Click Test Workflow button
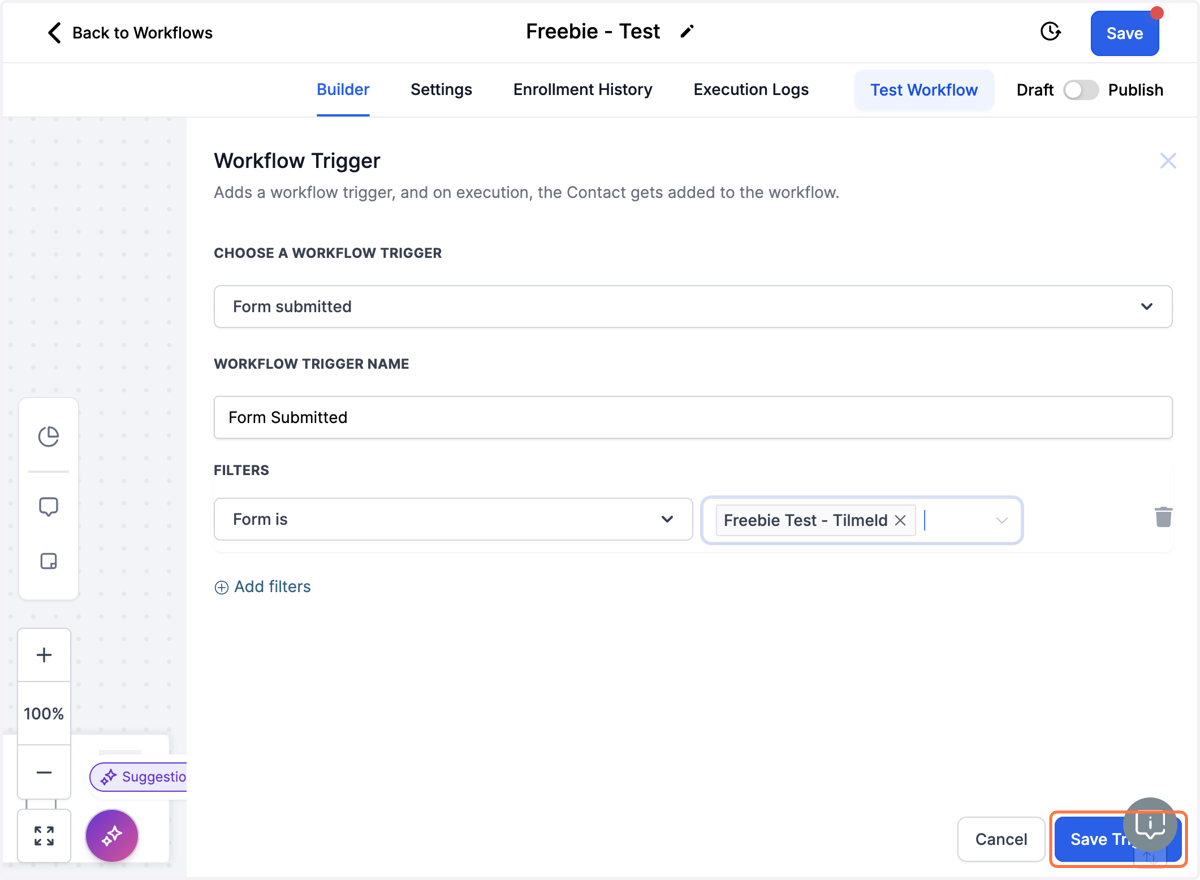Screen dimensions: 1200x880 click(x=924, y=90)
